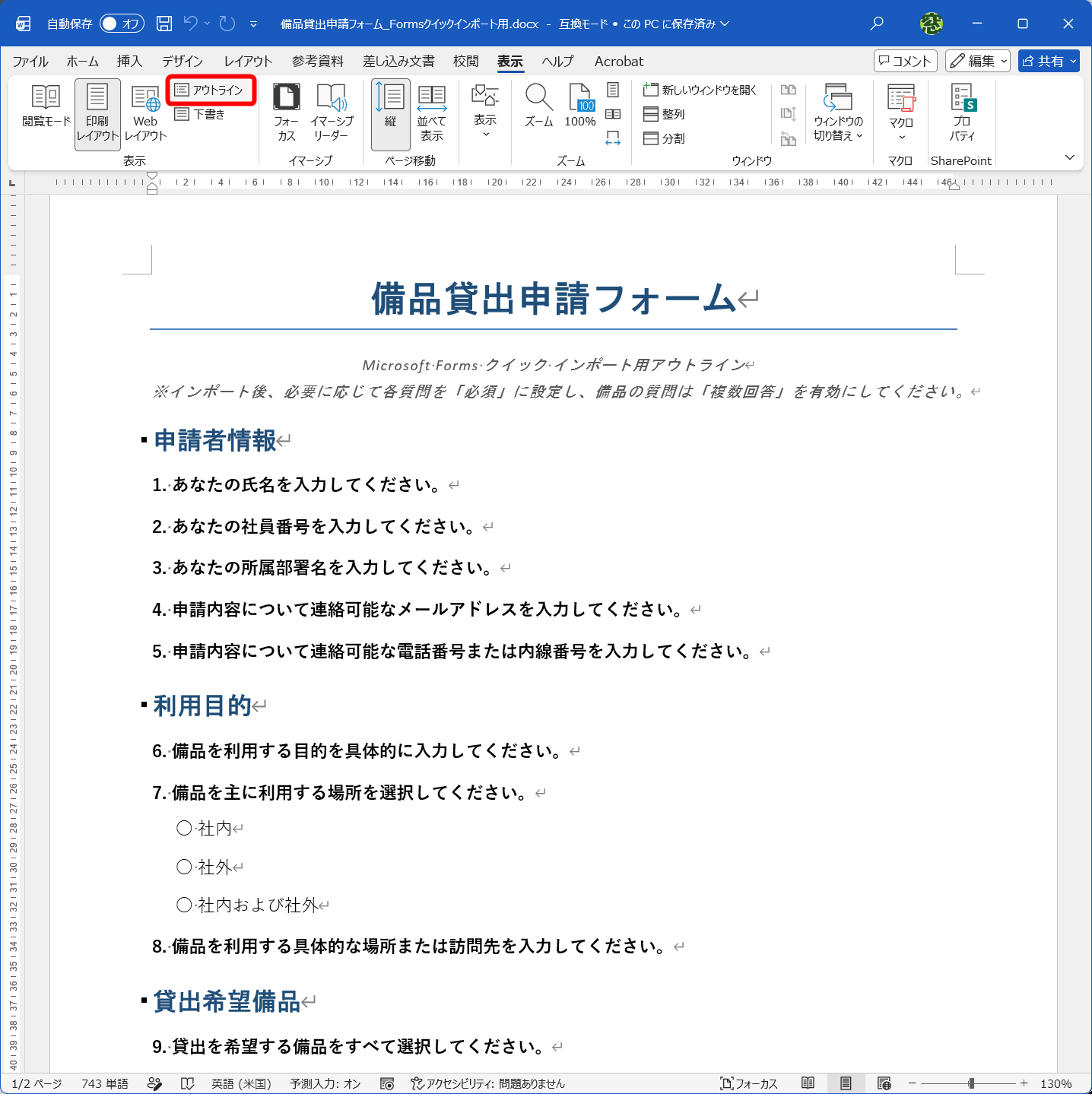Toggle the AutoSave (自動保存) switch
1092x1094 pixels.
[x=122, y=24]
